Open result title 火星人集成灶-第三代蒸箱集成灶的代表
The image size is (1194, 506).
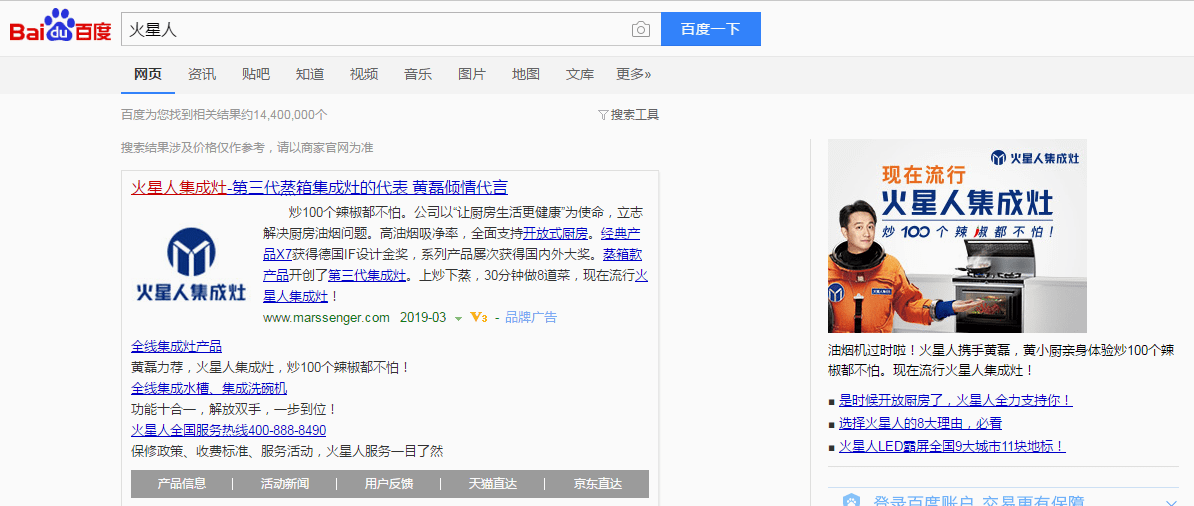[319, 187]
